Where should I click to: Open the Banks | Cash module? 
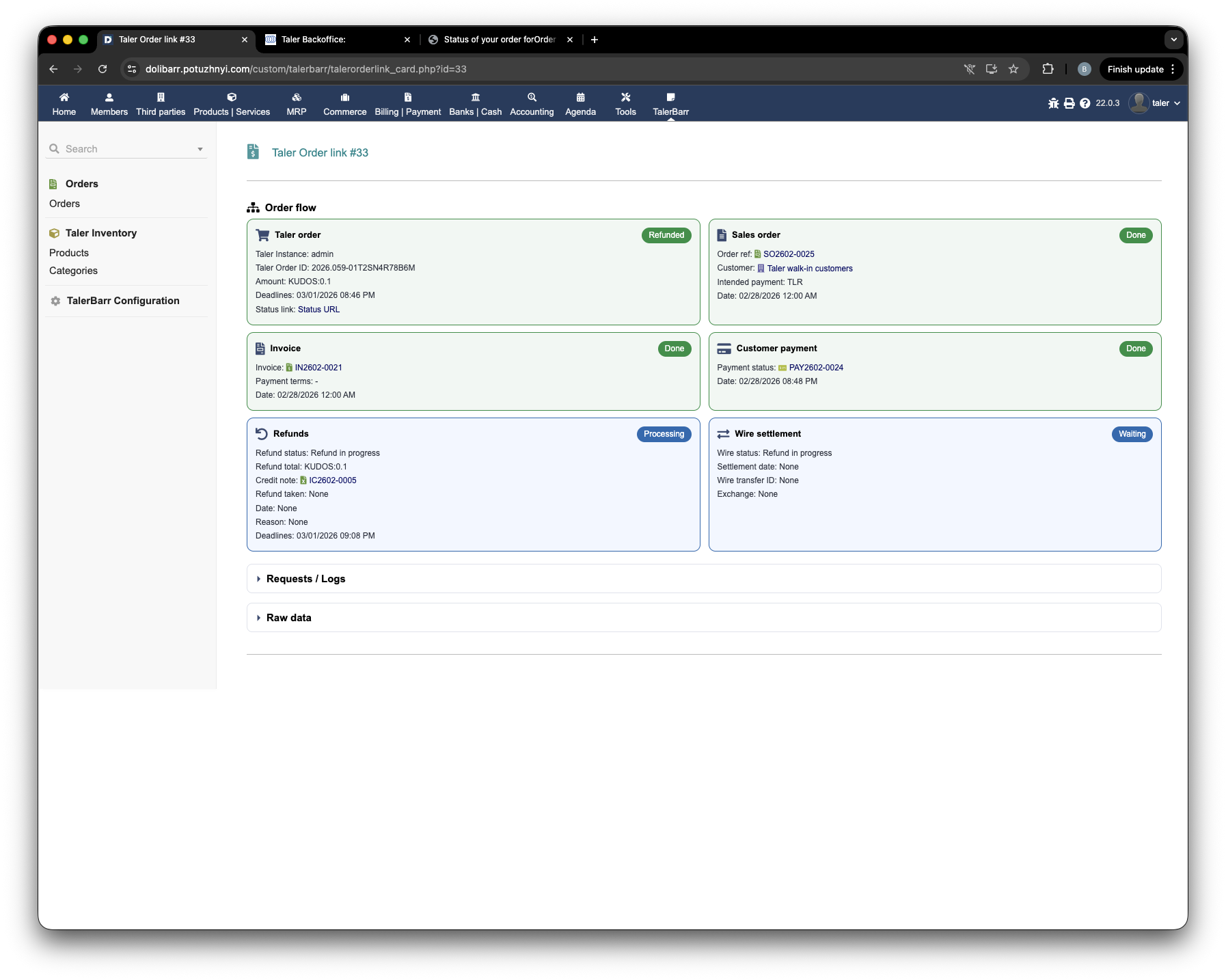[x=475, y=98]
